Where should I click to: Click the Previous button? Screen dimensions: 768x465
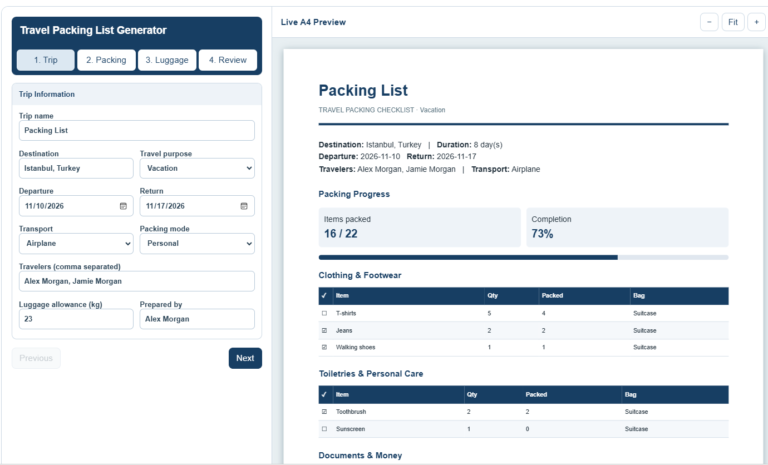coord(36,358)
